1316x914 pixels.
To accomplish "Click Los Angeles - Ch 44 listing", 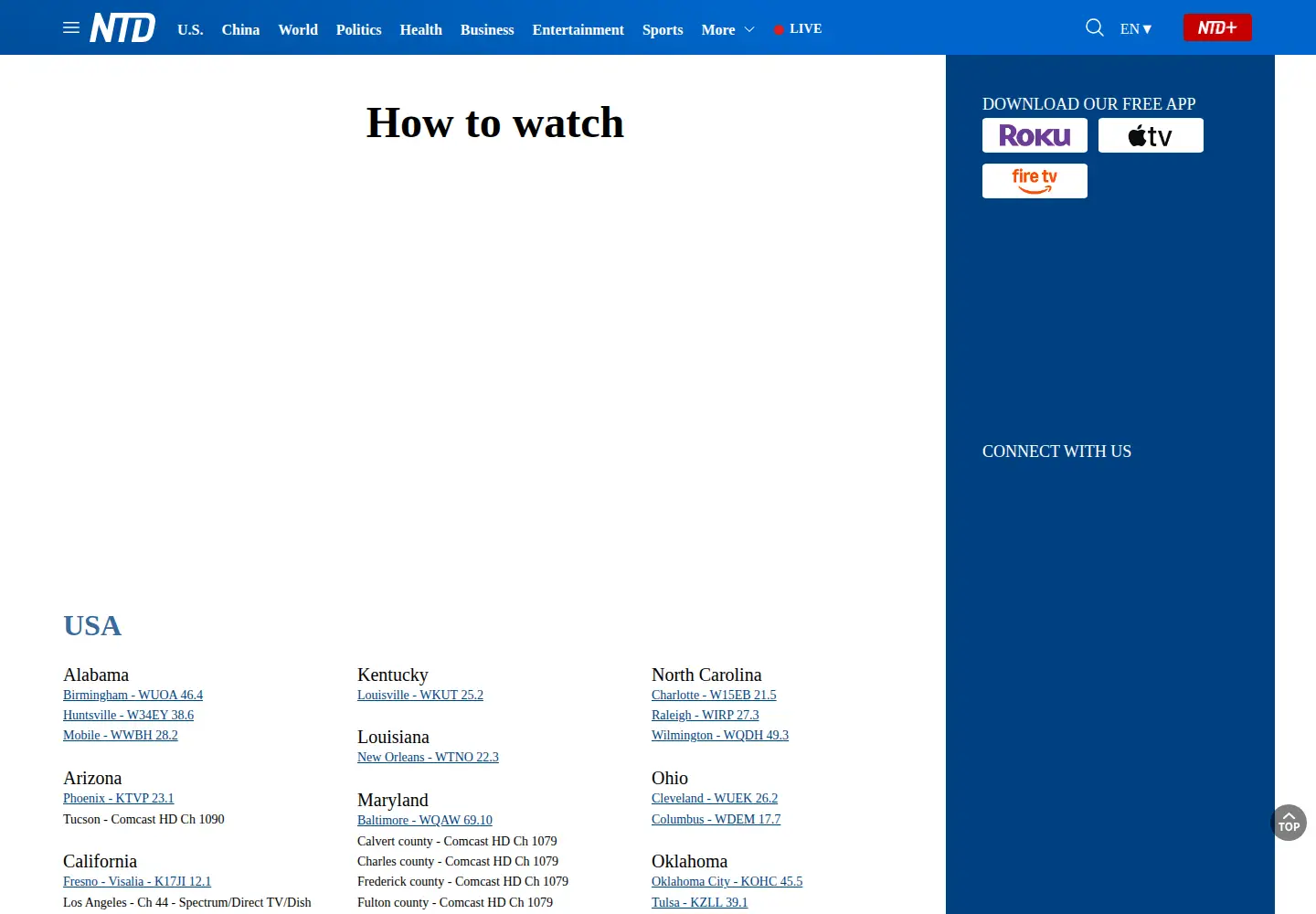I will tap(187, 903).
